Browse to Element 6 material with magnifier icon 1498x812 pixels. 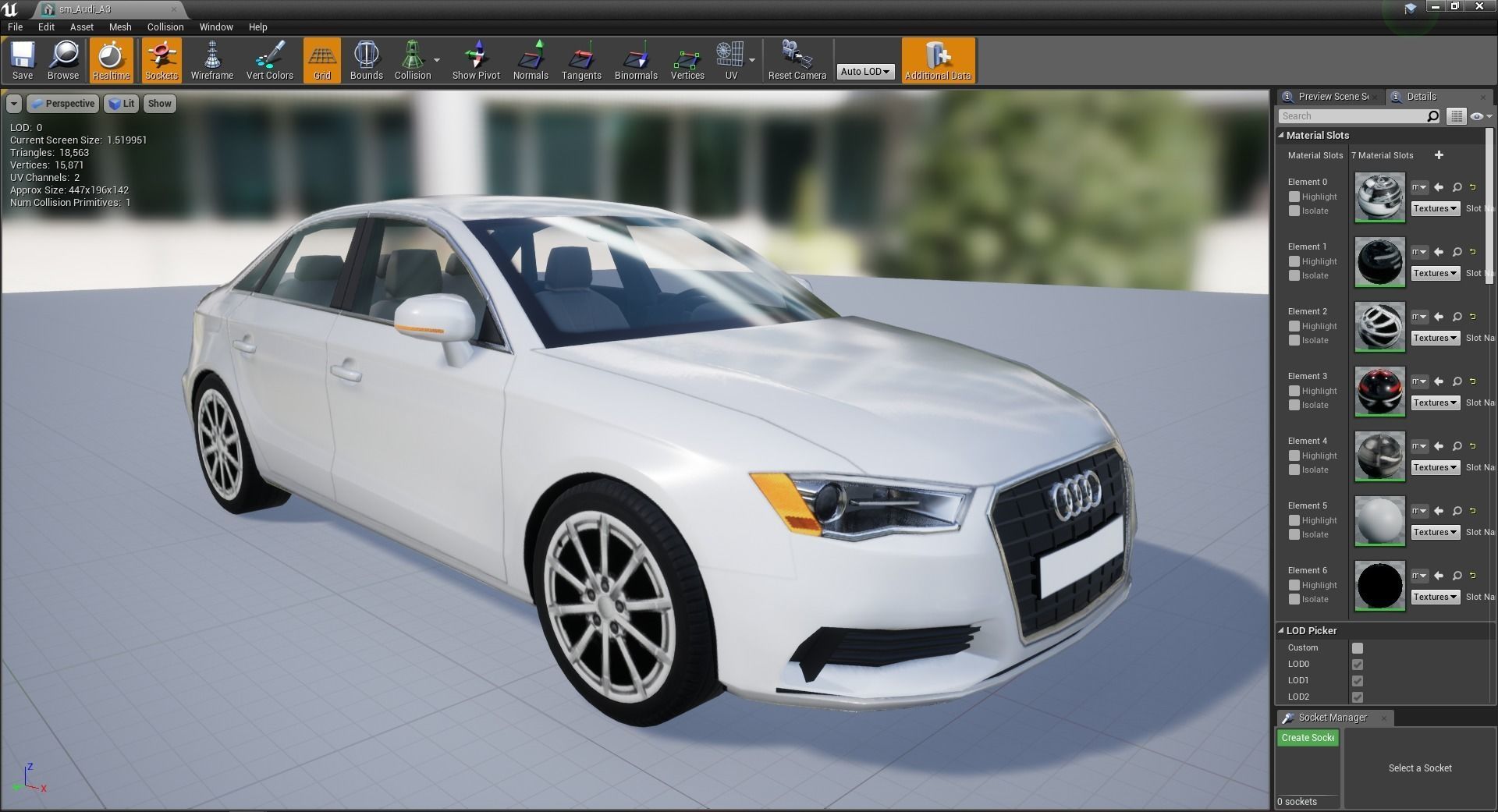tap(1457, 576)
